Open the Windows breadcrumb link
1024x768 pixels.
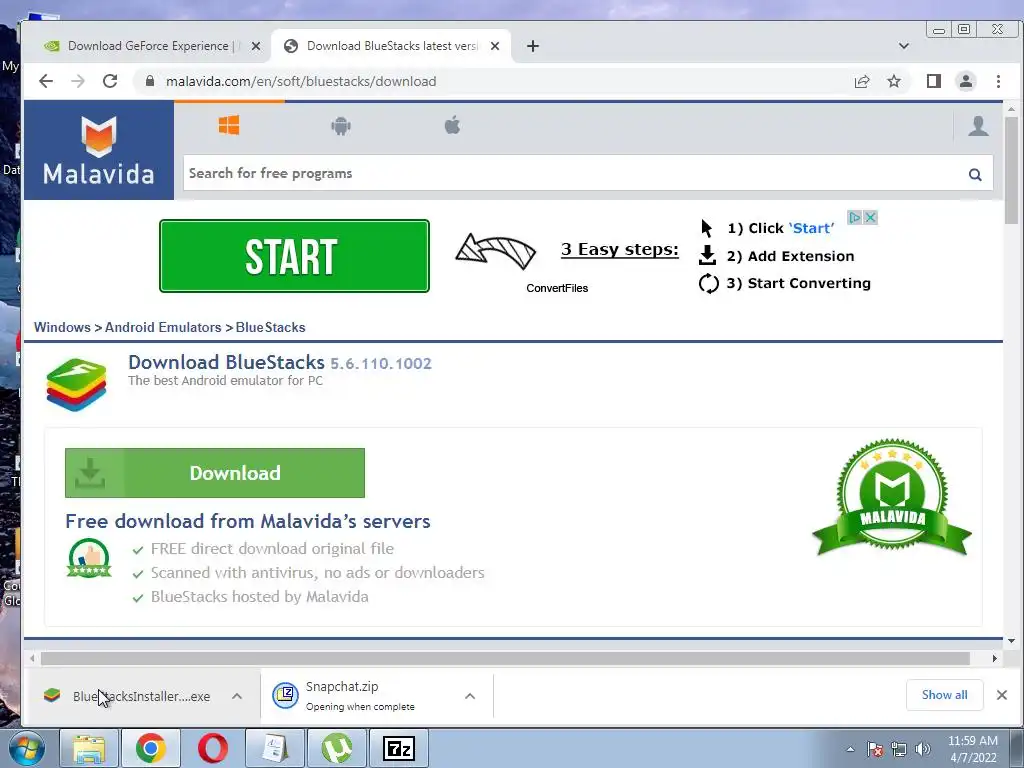(x=62, y=327)
